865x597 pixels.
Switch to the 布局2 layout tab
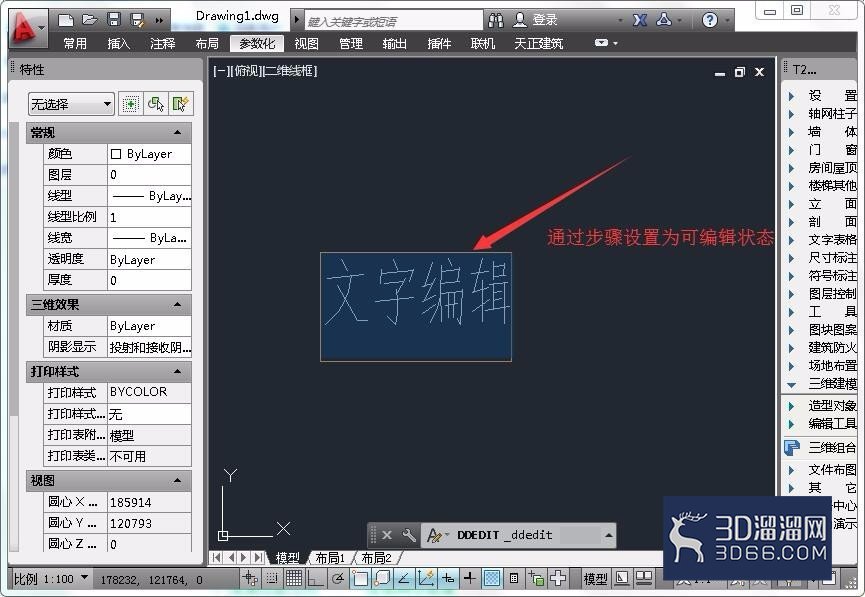376,558
